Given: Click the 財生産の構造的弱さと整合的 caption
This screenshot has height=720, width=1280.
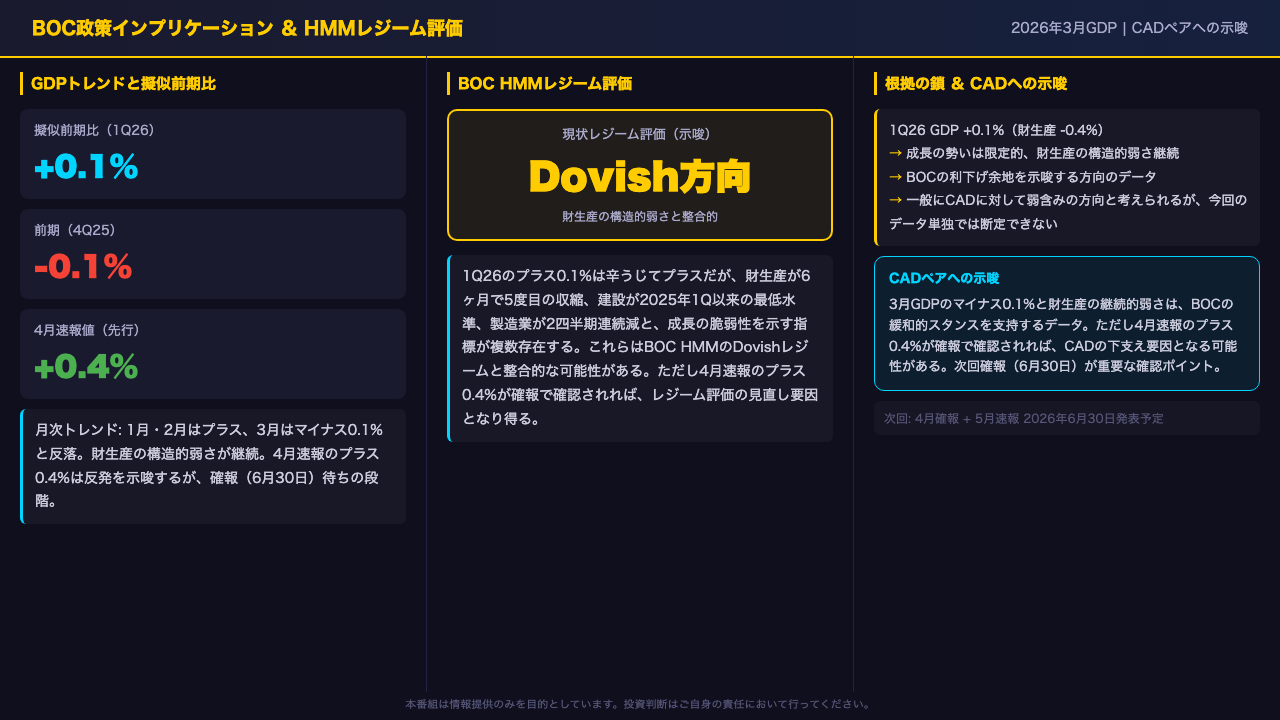Looking at the screenshot, I should pos(640,216).
